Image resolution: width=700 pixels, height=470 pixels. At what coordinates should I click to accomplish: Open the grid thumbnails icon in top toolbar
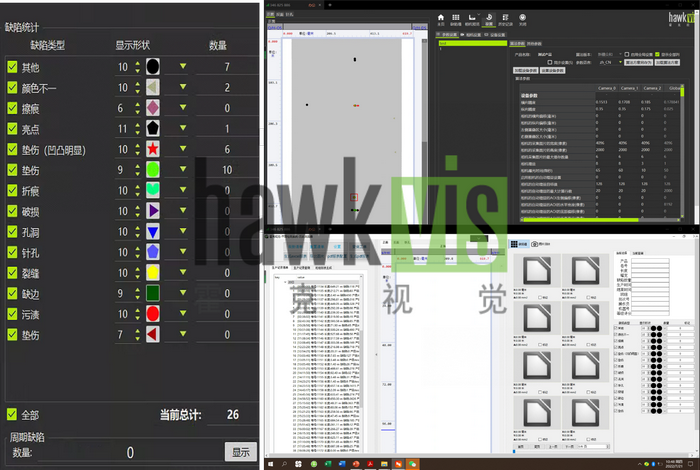[x=455, y=18]
